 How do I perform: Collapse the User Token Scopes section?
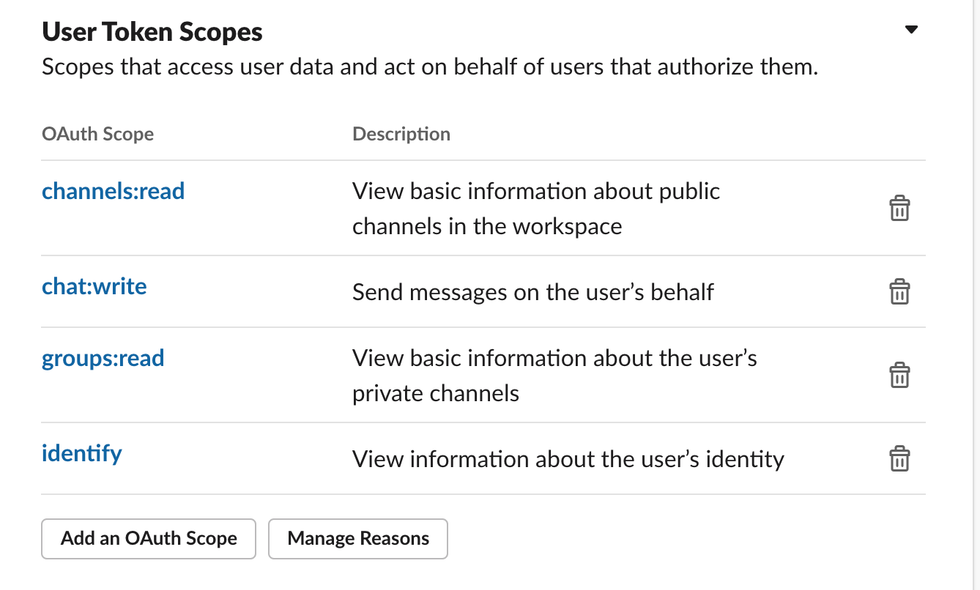coord(910,30)
